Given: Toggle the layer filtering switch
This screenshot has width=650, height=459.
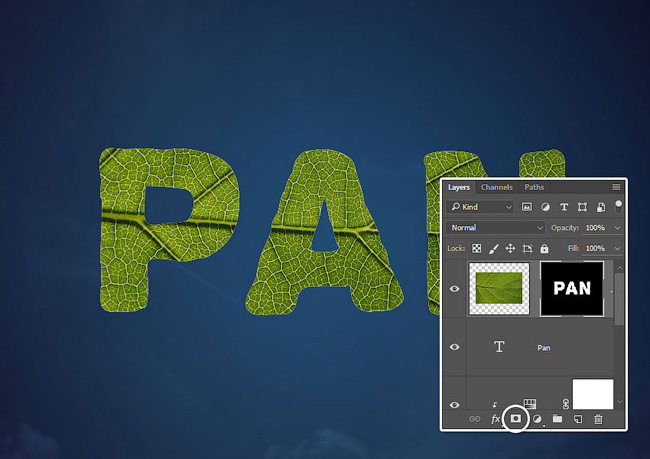Looking at the screenshot, I should [618, 206].
